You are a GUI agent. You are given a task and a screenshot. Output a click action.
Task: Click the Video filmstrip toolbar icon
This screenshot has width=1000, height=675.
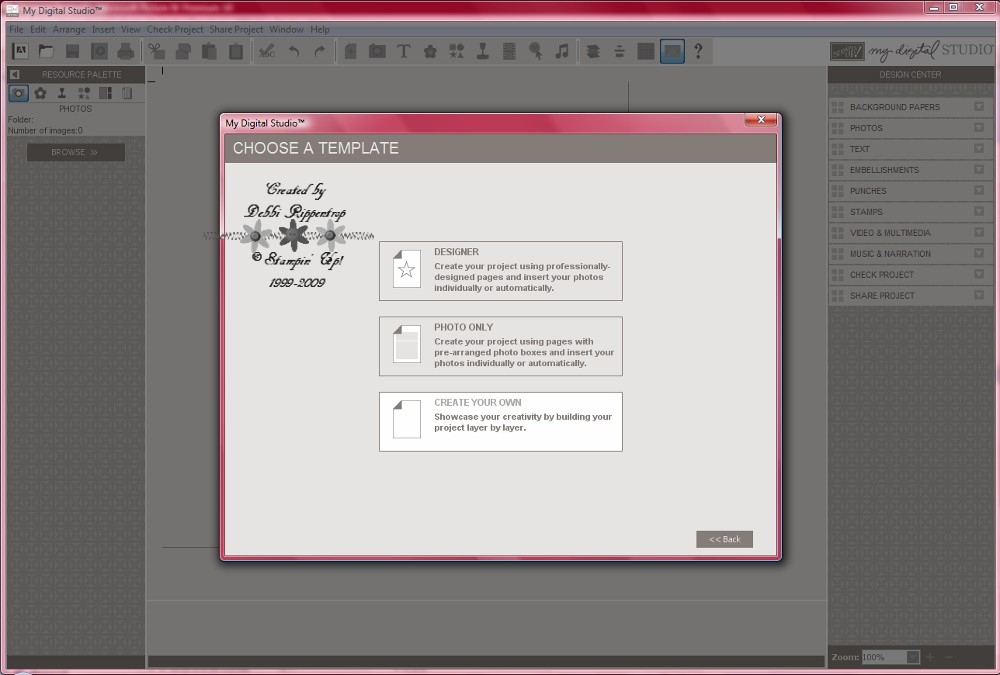click(509, 51)
